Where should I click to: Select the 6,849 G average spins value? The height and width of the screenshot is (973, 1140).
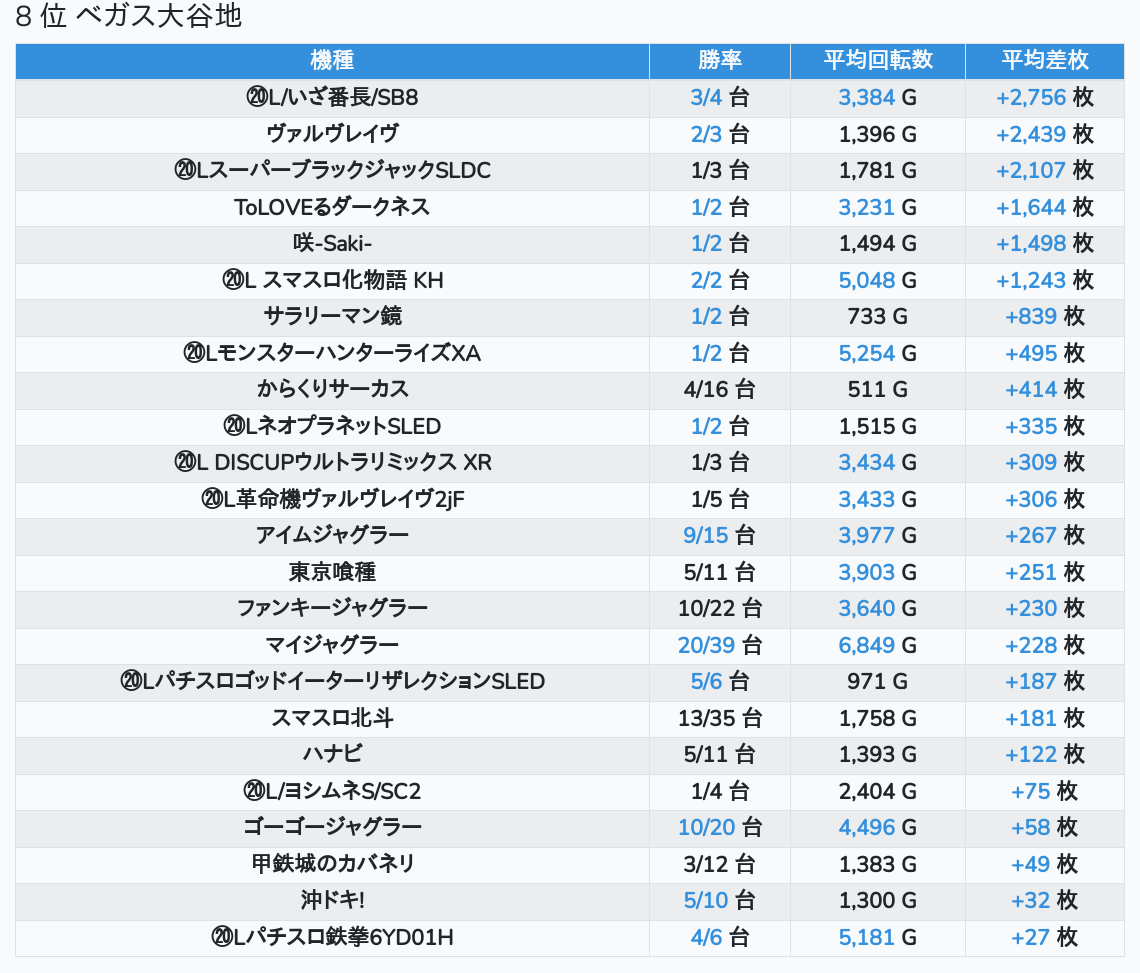tap(877, 645)
